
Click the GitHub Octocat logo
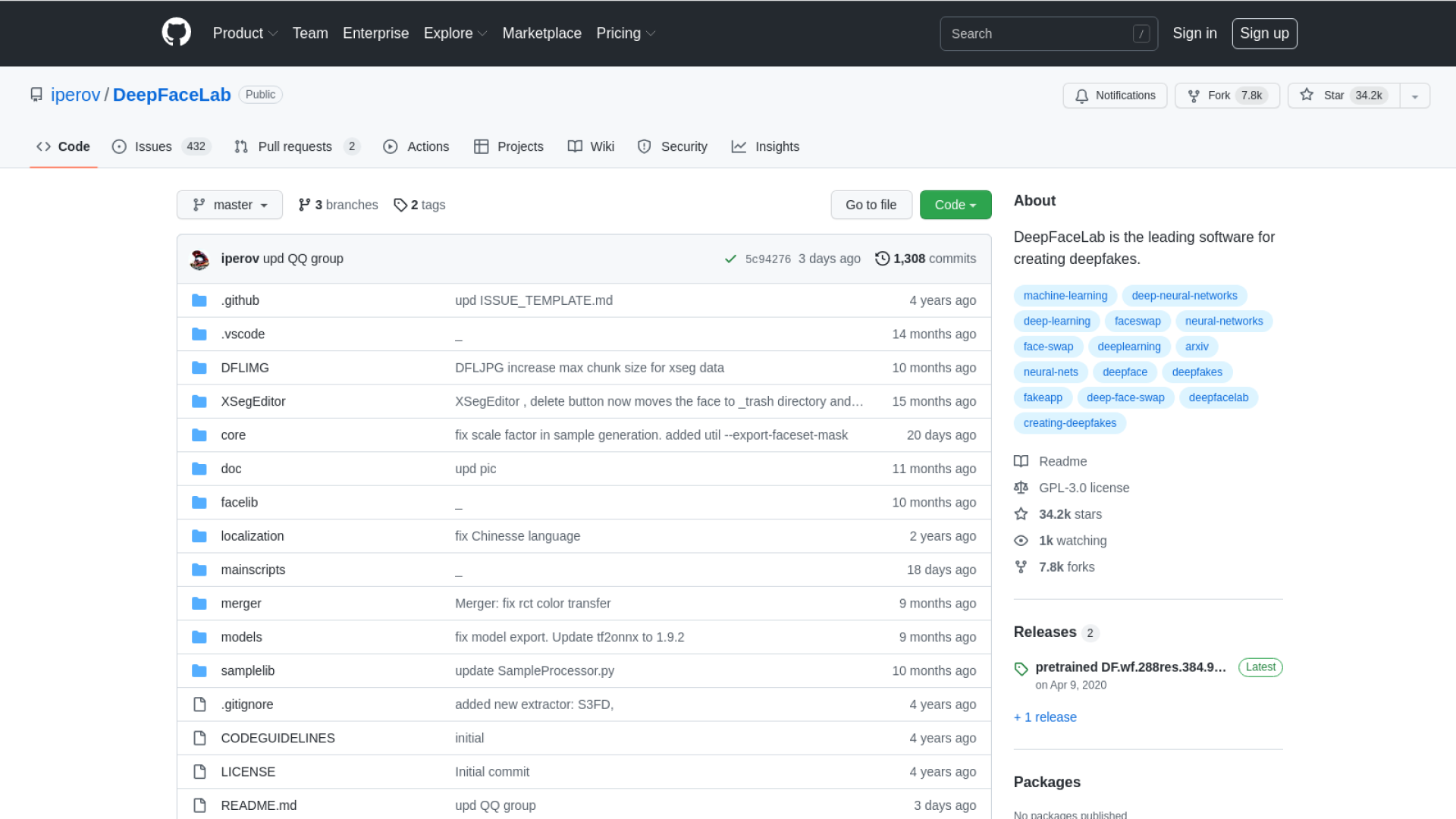[x=176, y=33]
